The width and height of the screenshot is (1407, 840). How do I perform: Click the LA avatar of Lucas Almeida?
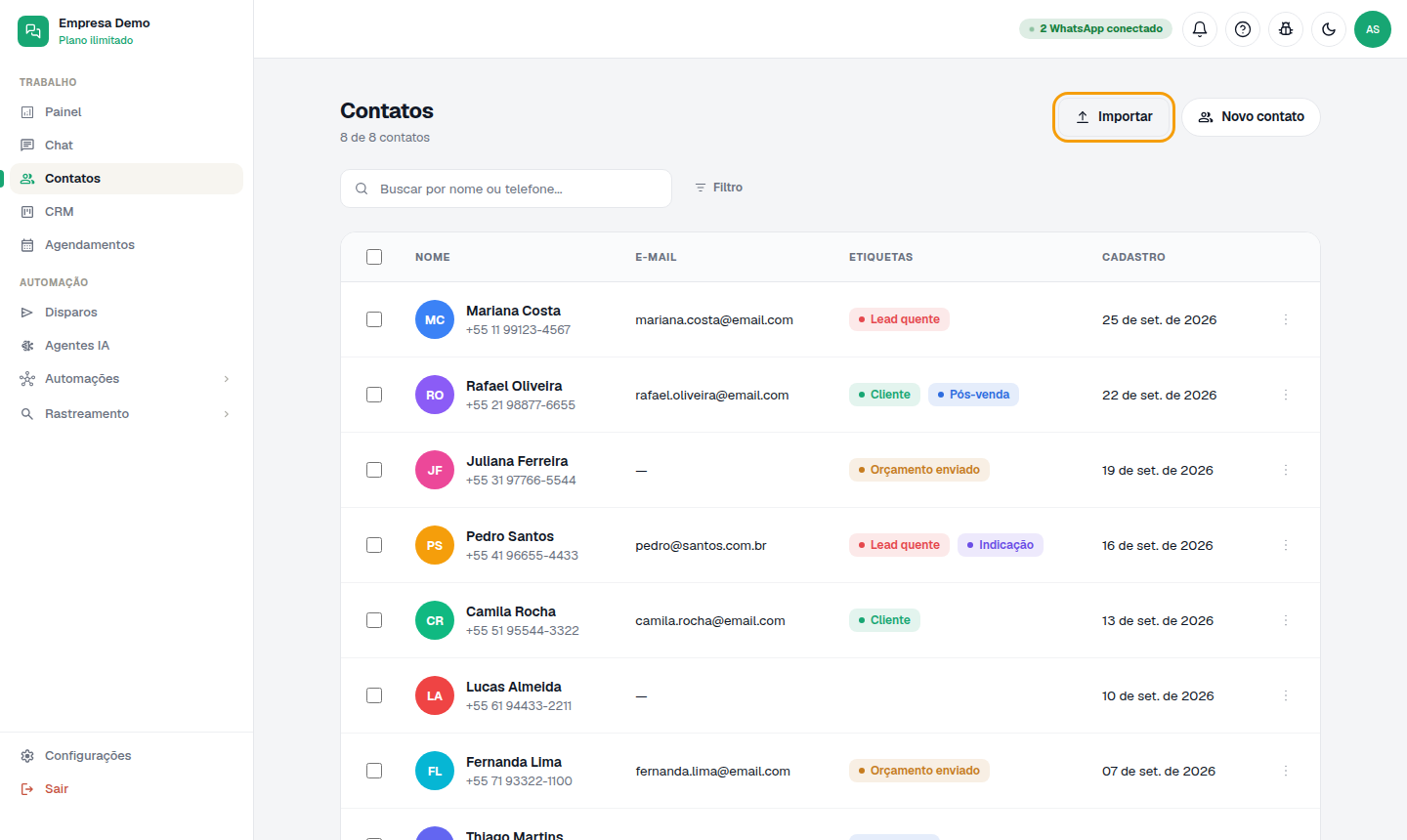pyautogui.click(x=435, y=695)
